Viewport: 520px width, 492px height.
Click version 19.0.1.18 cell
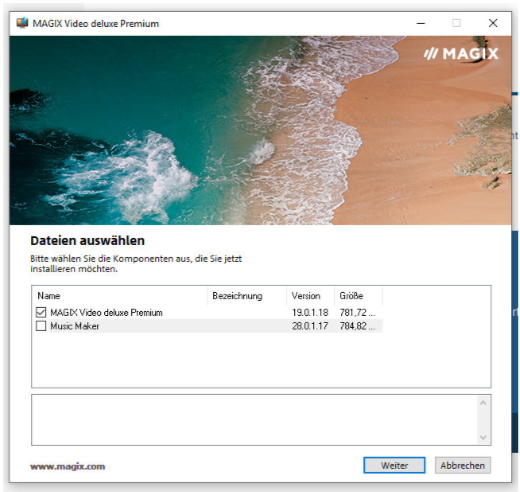click(310, 313)
